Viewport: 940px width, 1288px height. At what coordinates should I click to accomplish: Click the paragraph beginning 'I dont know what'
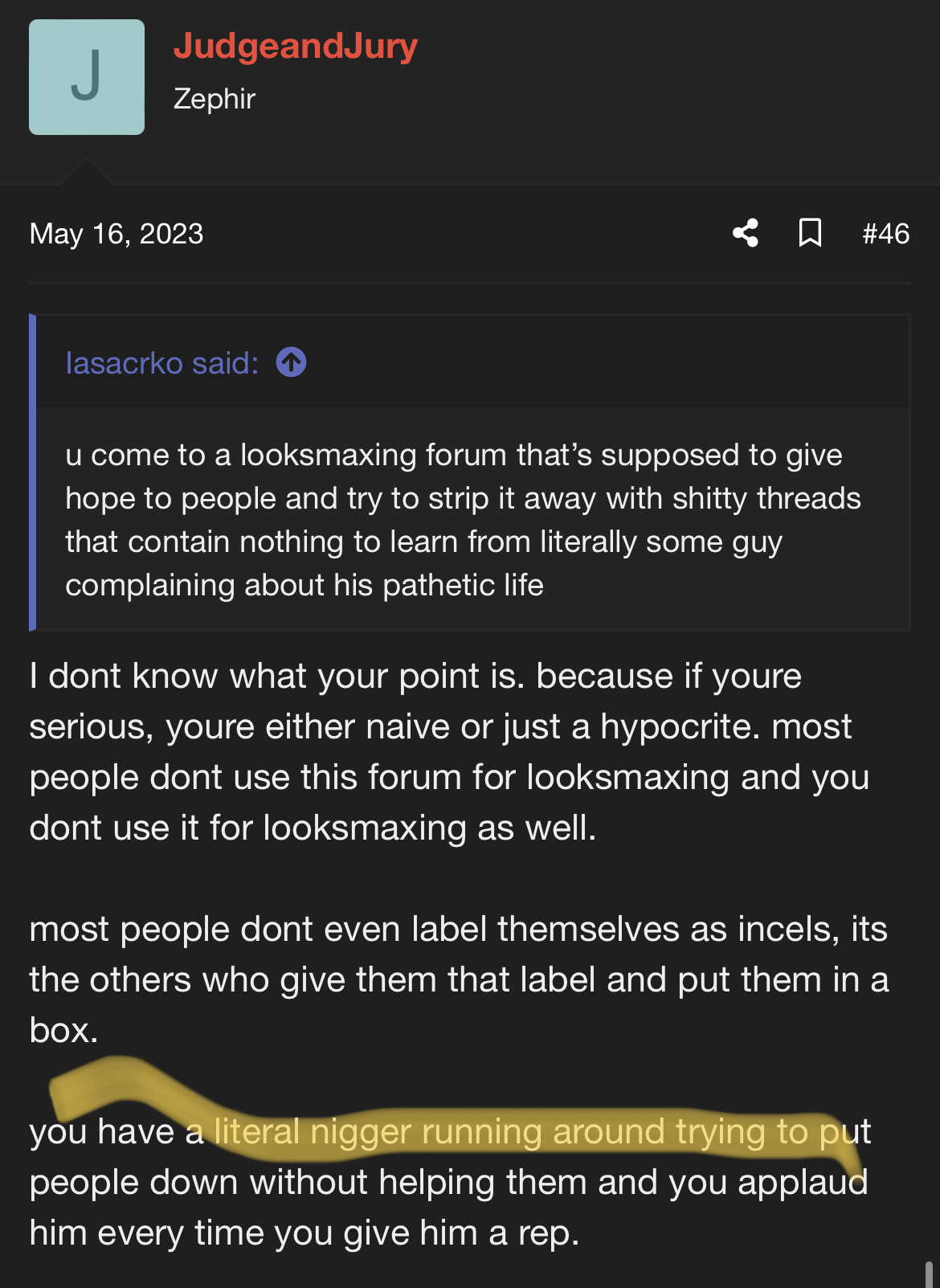click(x=450, y=752)
